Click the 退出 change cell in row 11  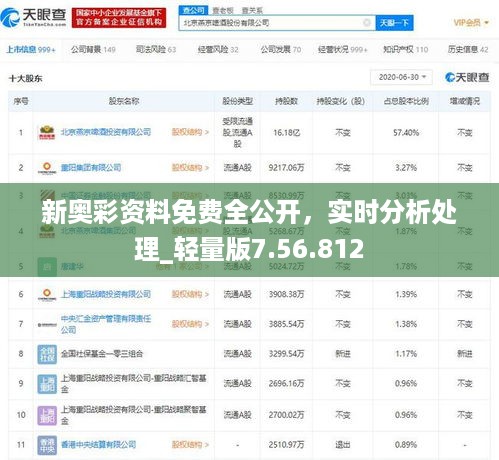[x=343, y=445]
